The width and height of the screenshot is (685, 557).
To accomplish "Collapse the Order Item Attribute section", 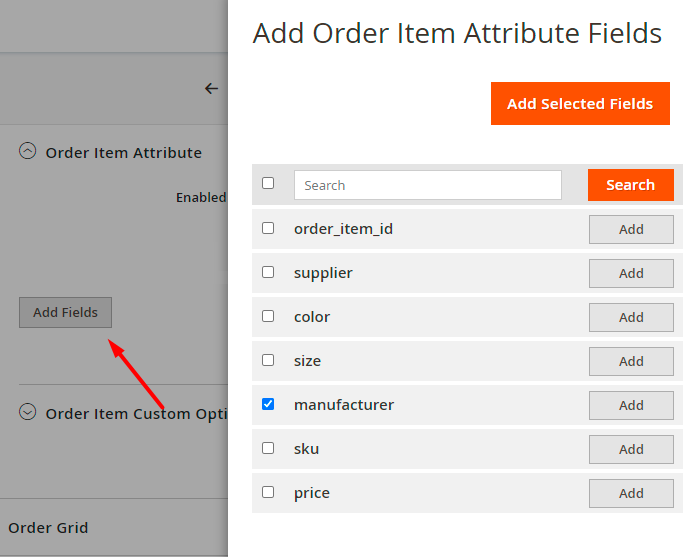I will (28, 152).
